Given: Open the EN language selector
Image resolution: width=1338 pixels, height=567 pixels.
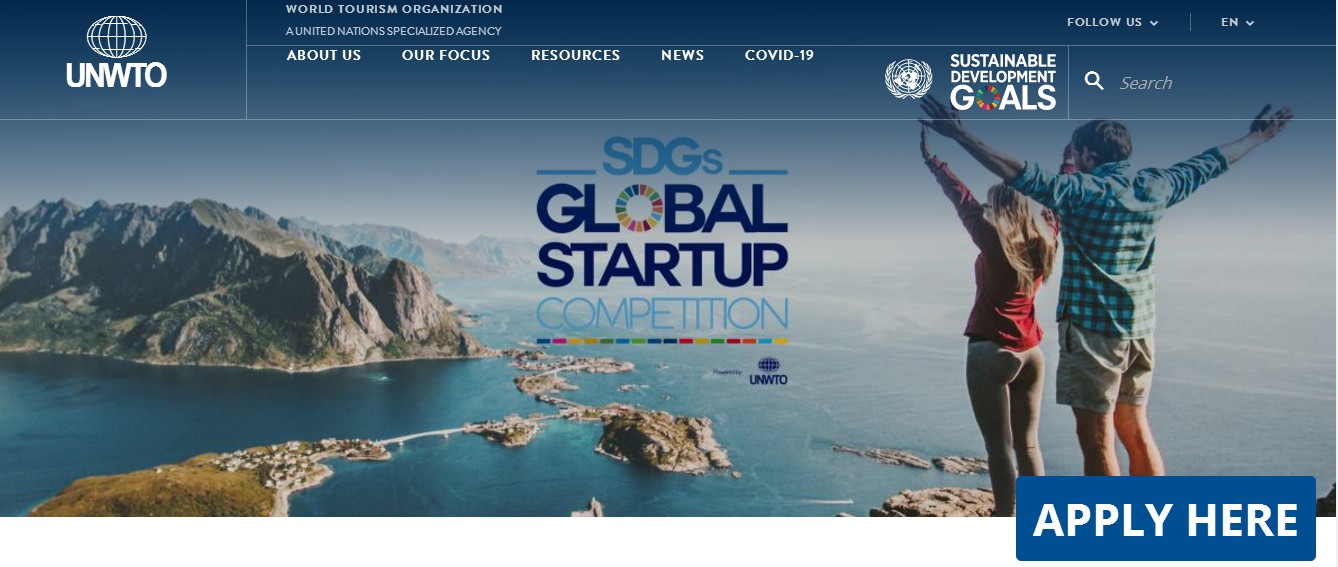Looking at the screenshot, I should point(1237,22).
